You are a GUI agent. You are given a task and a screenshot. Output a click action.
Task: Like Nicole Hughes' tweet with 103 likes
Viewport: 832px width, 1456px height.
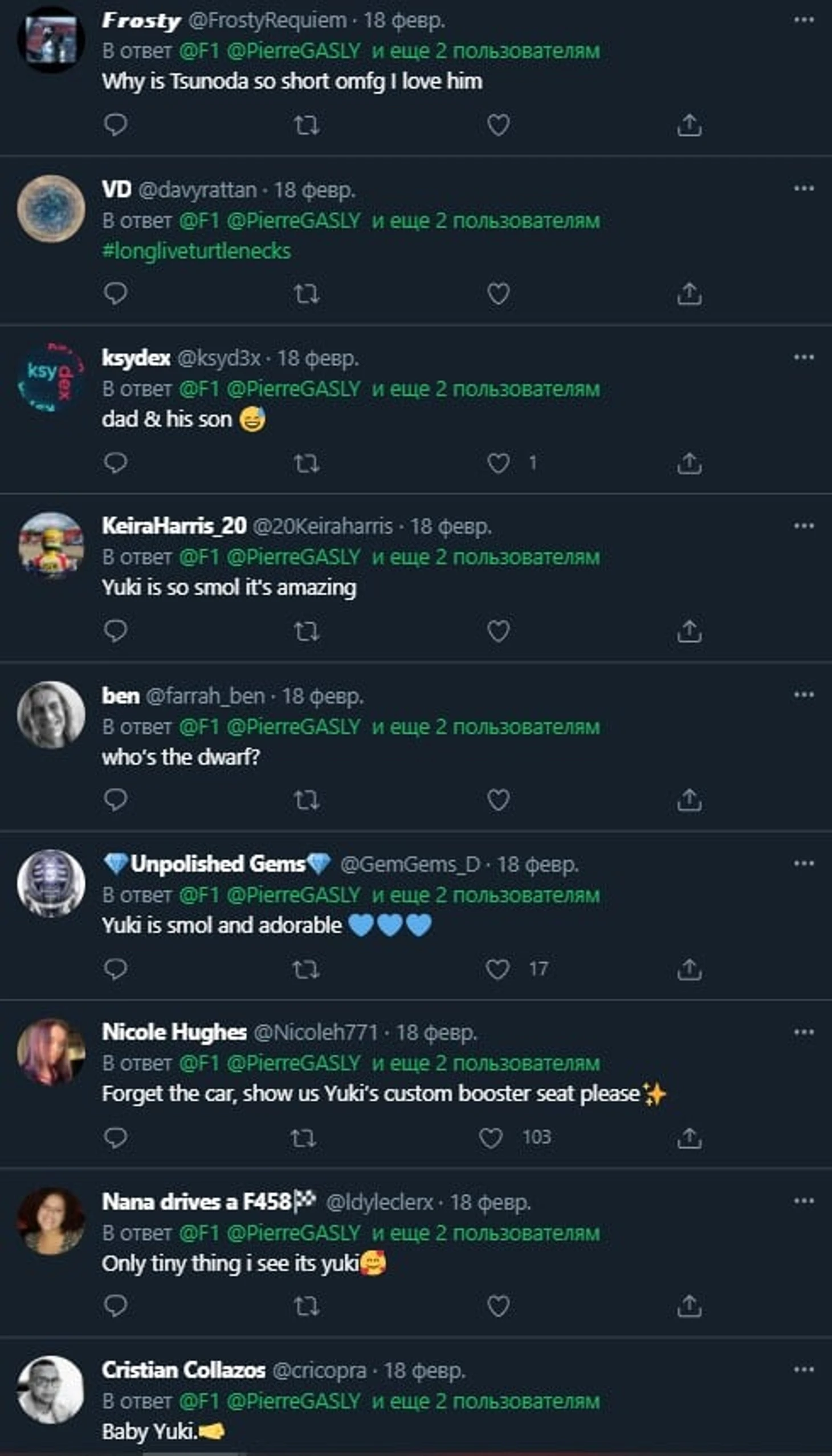pos(490,1137)
